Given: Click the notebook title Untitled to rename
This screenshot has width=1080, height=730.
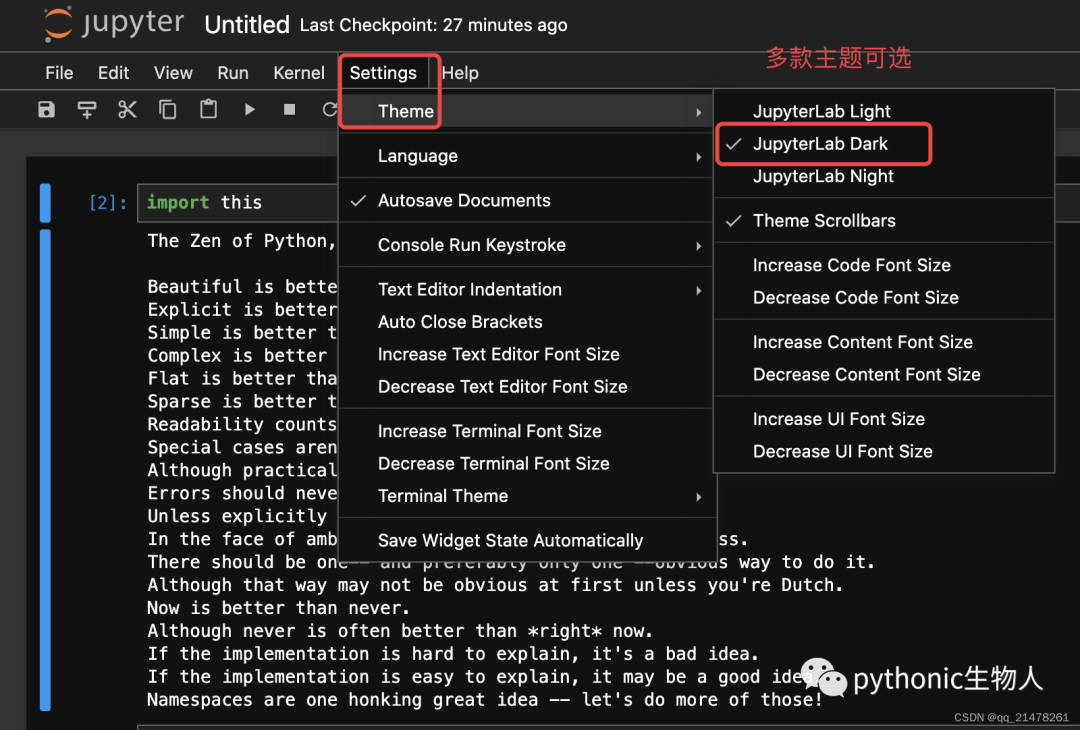Looking at the screenshot, I should [x=247, y=25].
